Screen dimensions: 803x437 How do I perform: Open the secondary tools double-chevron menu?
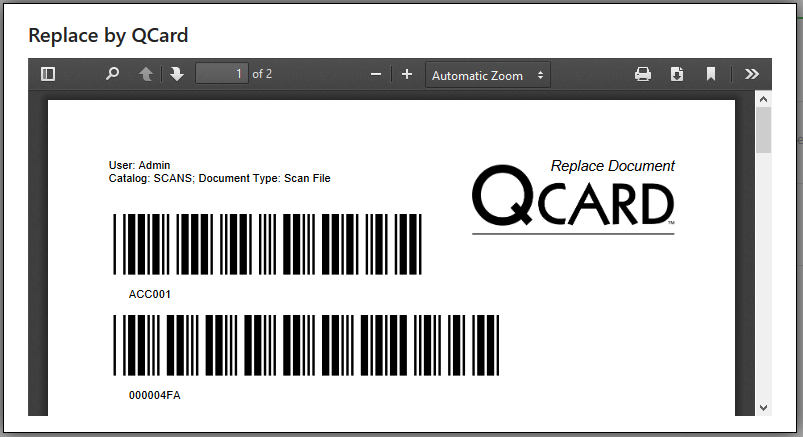click(x=751, y=74)
